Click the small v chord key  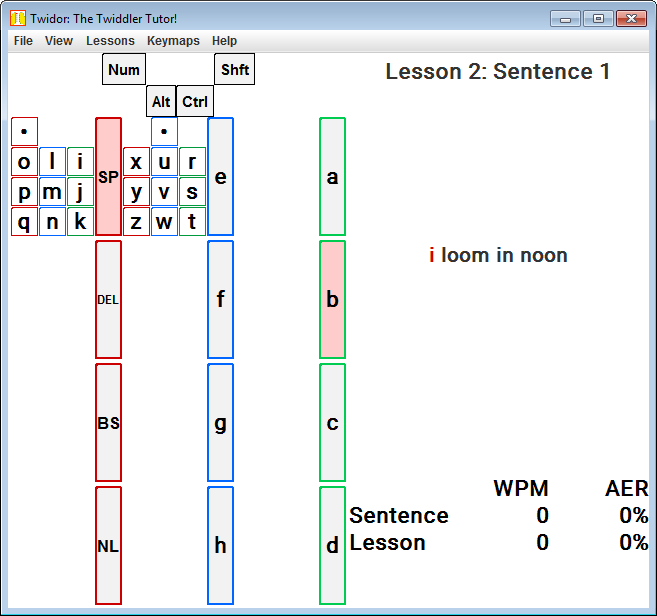(x=164, y=192)
